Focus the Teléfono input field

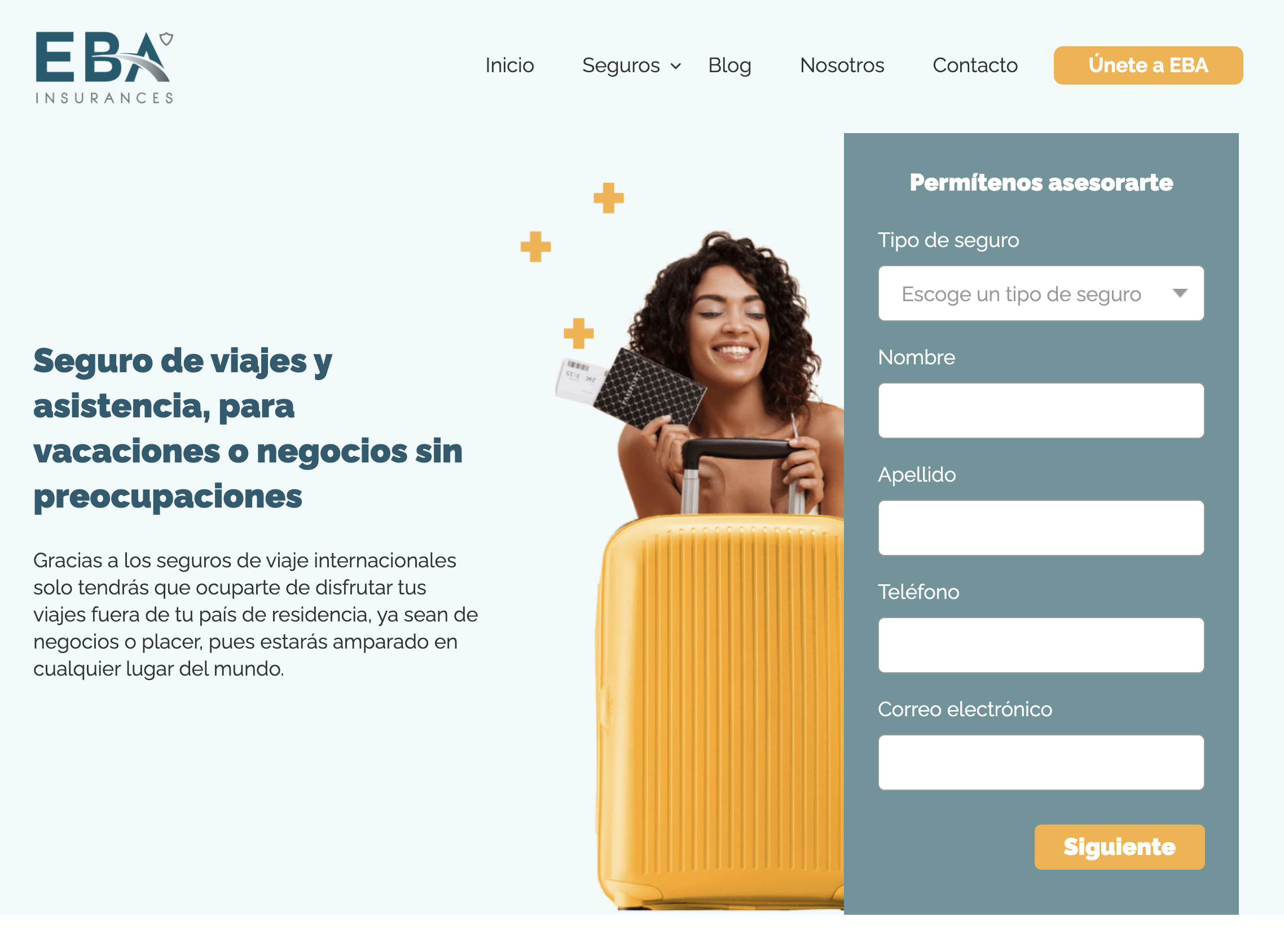1041,645
